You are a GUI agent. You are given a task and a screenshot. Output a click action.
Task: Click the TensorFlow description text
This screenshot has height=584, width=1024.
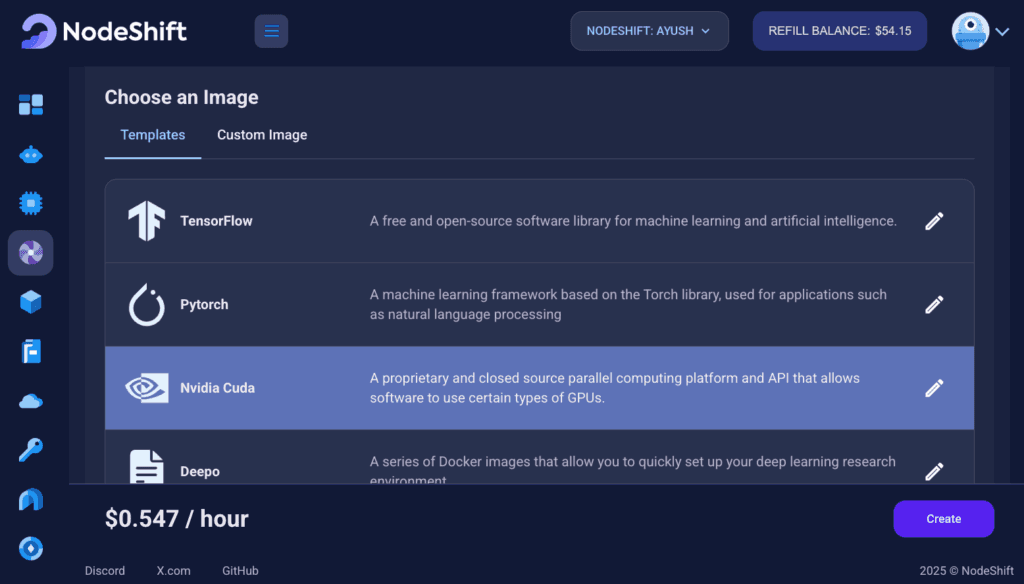[633, 221]
